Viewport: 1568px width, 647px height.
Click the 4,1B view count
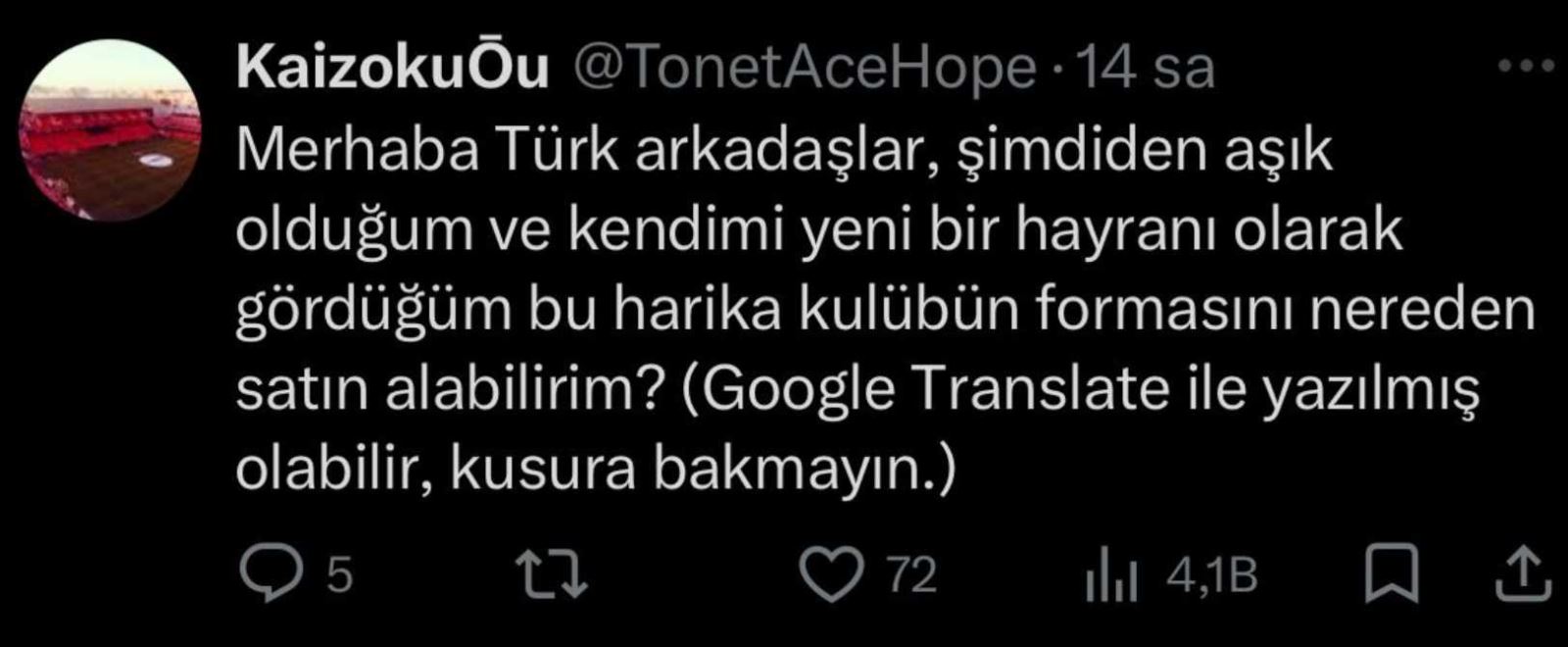point(1211,576)
